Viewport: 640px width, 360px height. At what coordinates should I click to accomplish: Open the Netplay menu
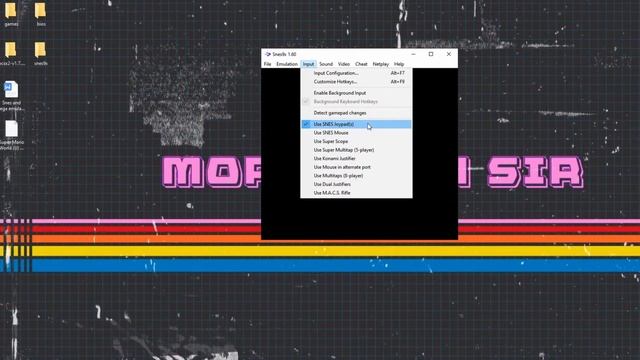pyautogui.click(x=380, y=64)
